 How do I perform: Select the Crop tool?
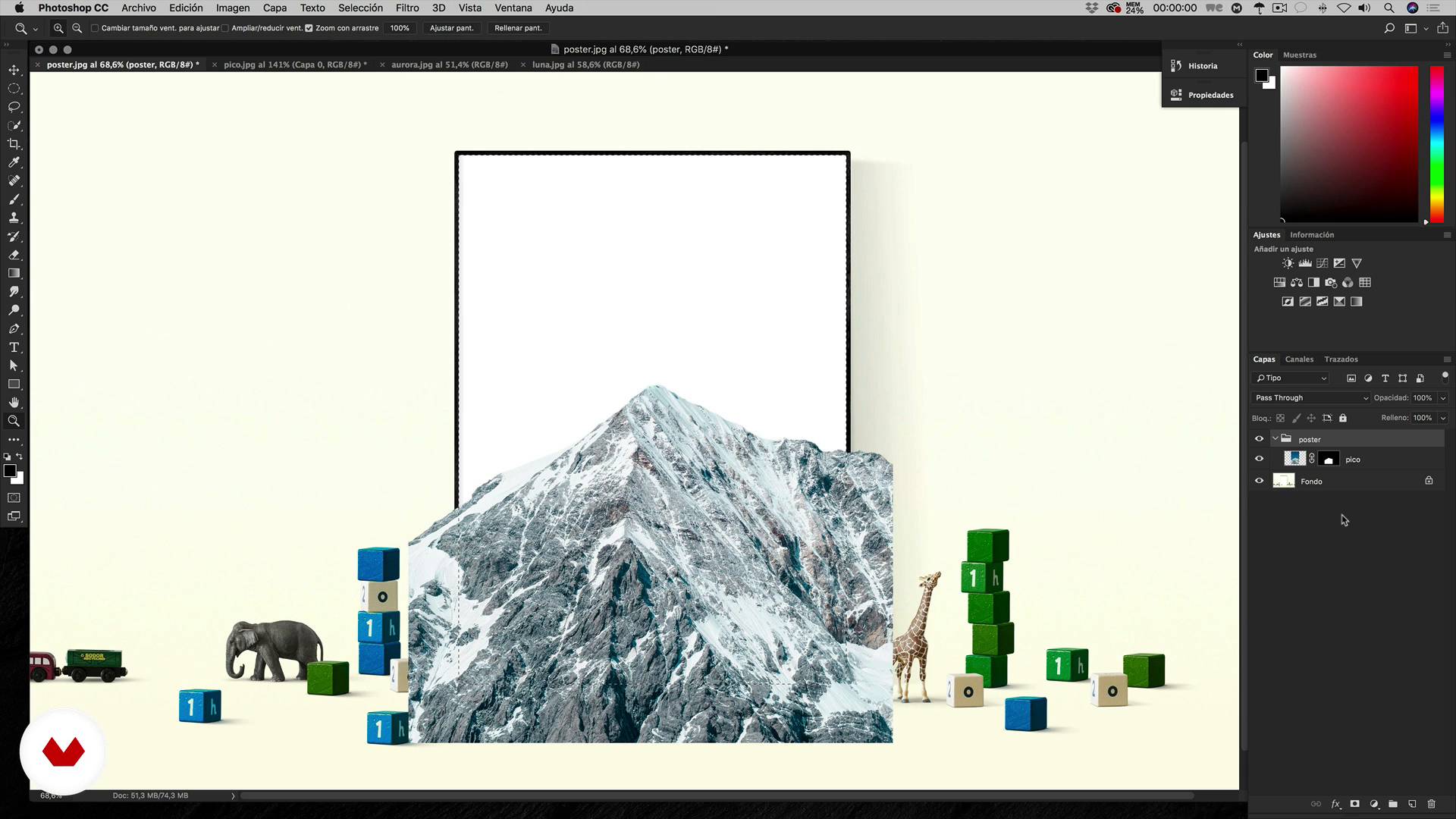pos(14,144)
